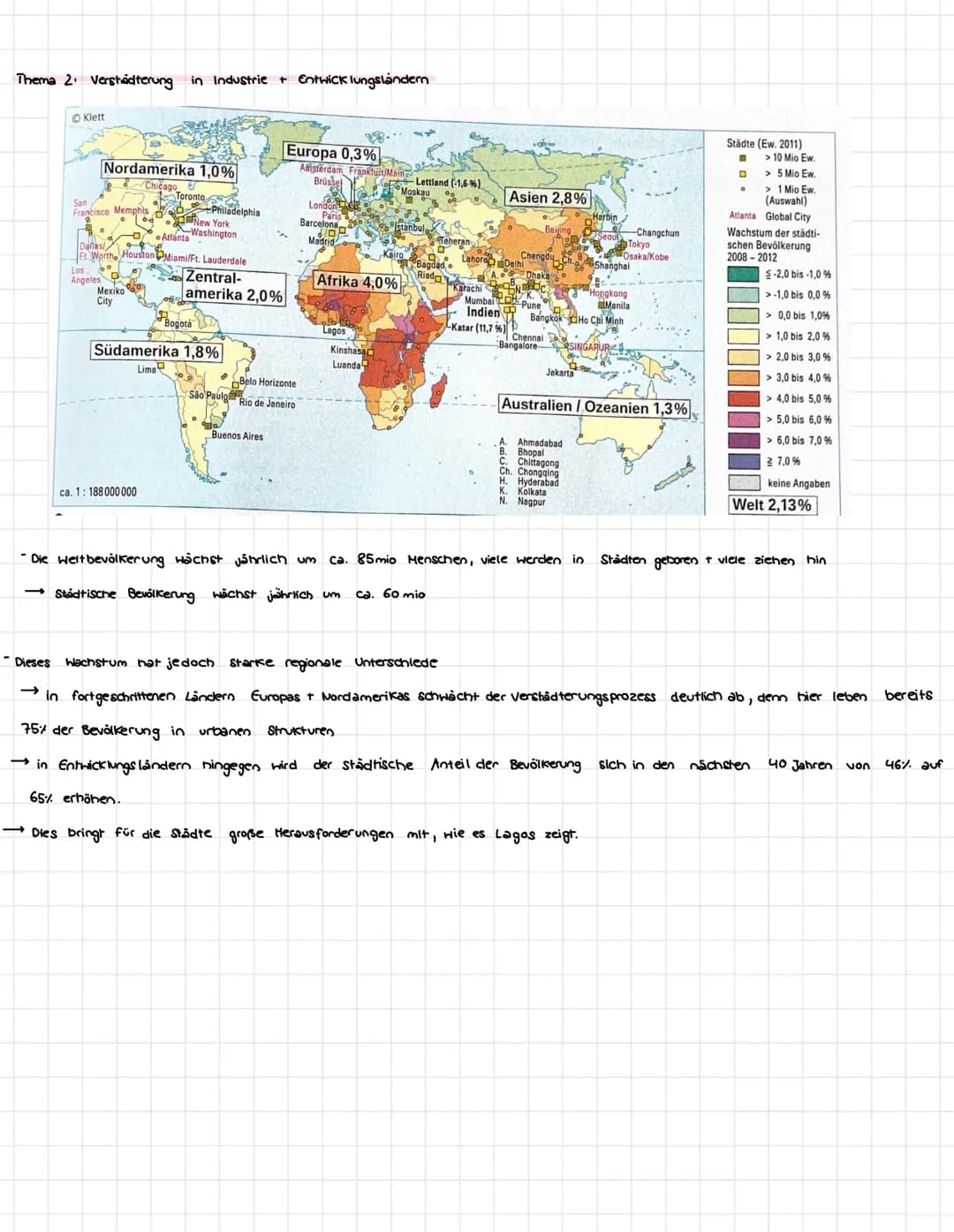Screen dimensions: 954x1232
Task: Click 'A. Ahmadabad' in the city key list
Action: (x=531, y=442)
